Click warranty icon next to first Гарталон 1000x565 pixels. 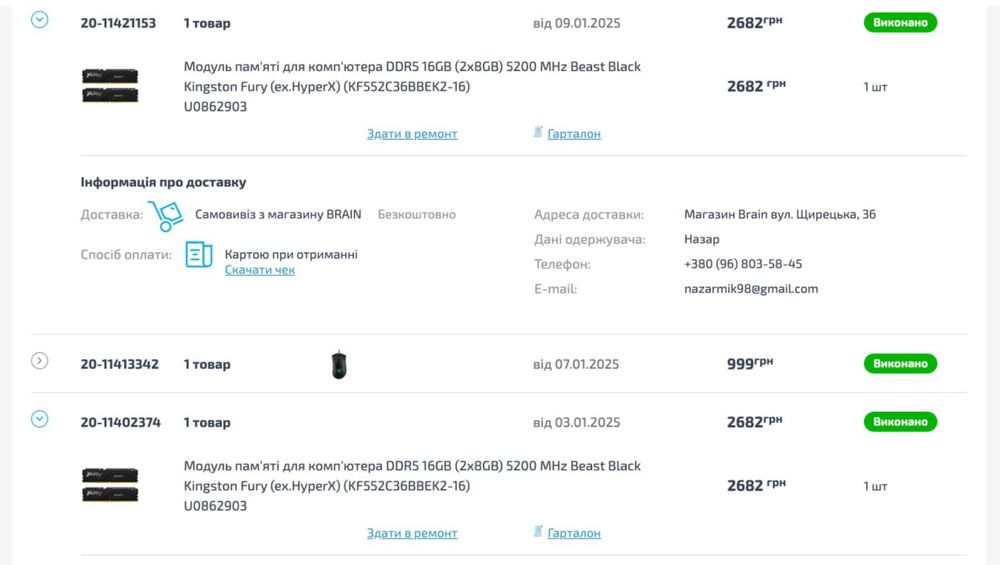(538, 132)
